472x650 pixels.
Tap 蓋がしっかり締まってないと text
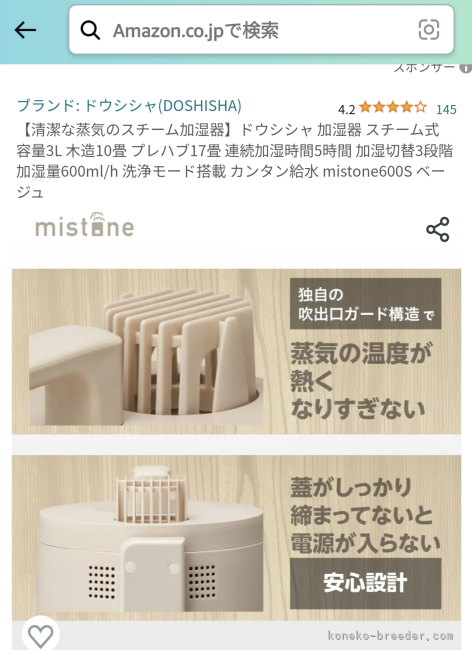[x=361, y=501]
